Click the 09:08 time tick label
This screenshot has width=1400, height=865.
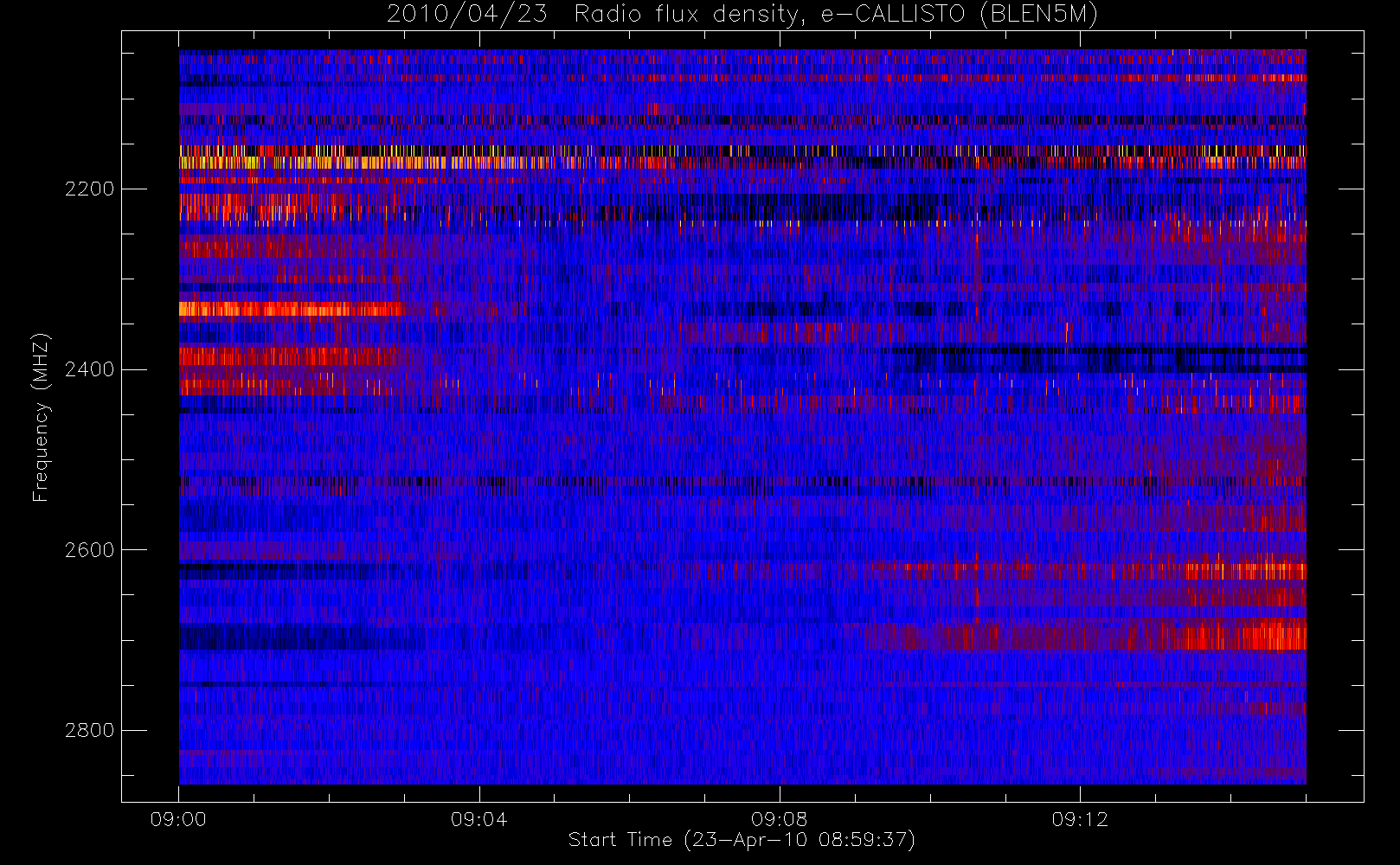[780, 819]
